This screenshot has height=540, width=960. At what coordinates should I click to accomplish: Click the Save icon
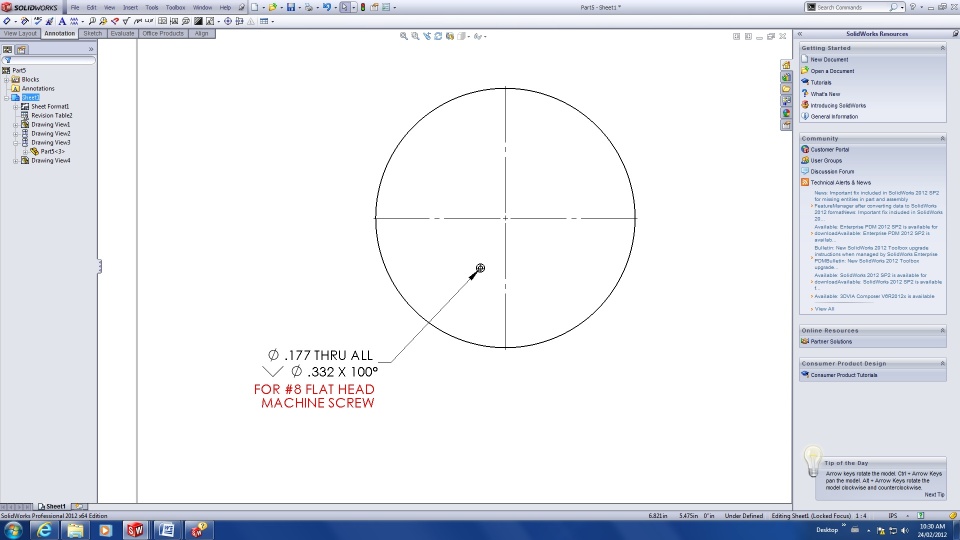point(291,7)
